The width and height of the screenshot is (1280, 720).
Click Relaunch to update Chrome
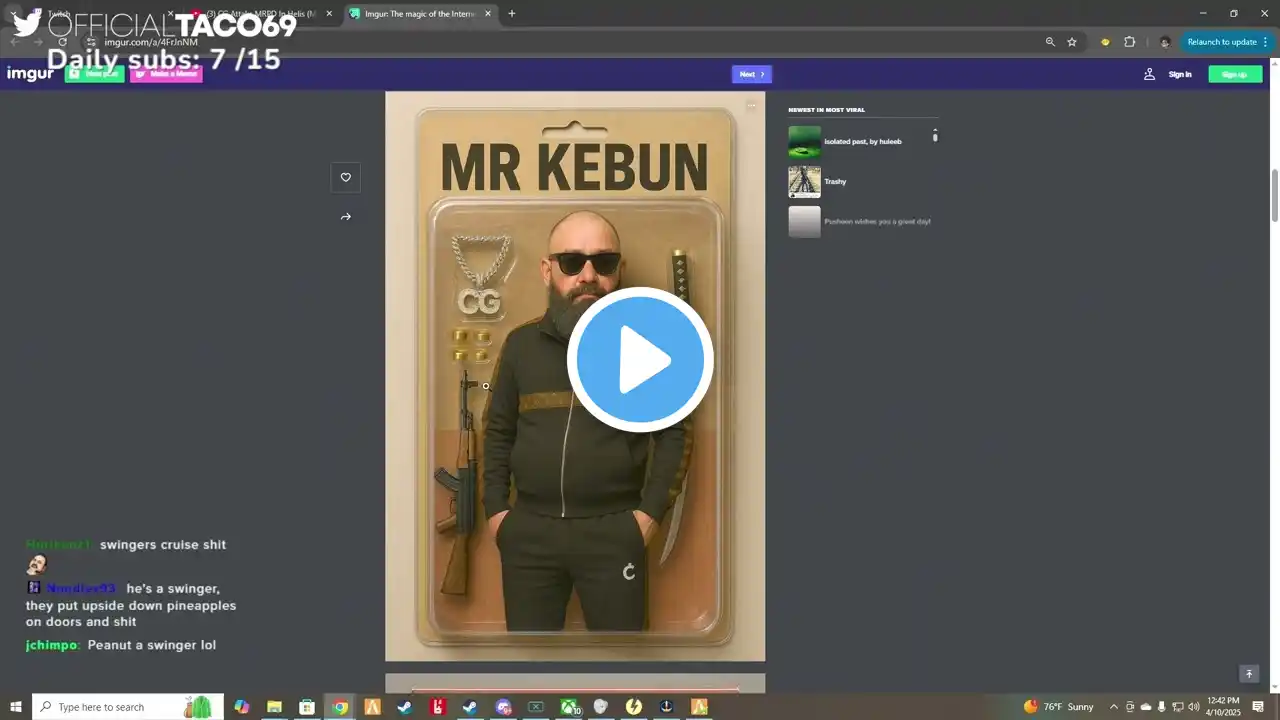1222,42
